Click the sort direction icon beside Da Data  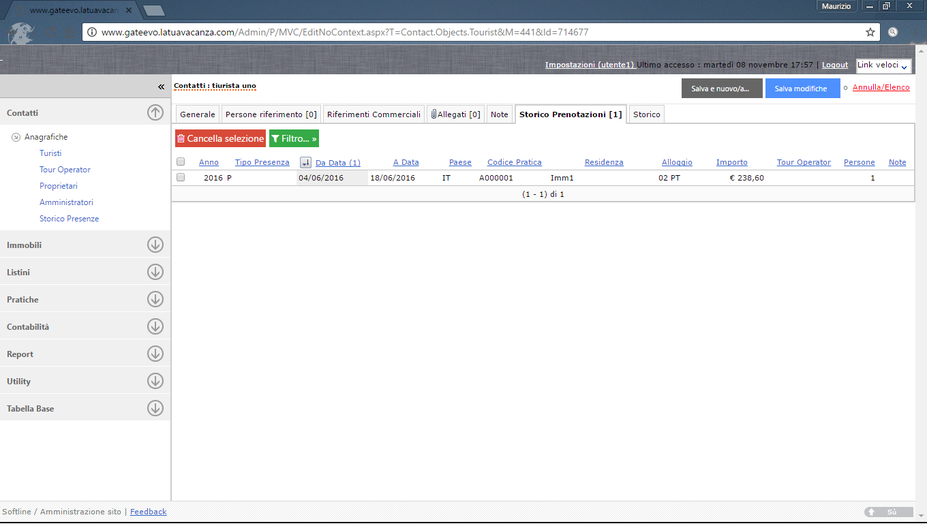[306, 163]
